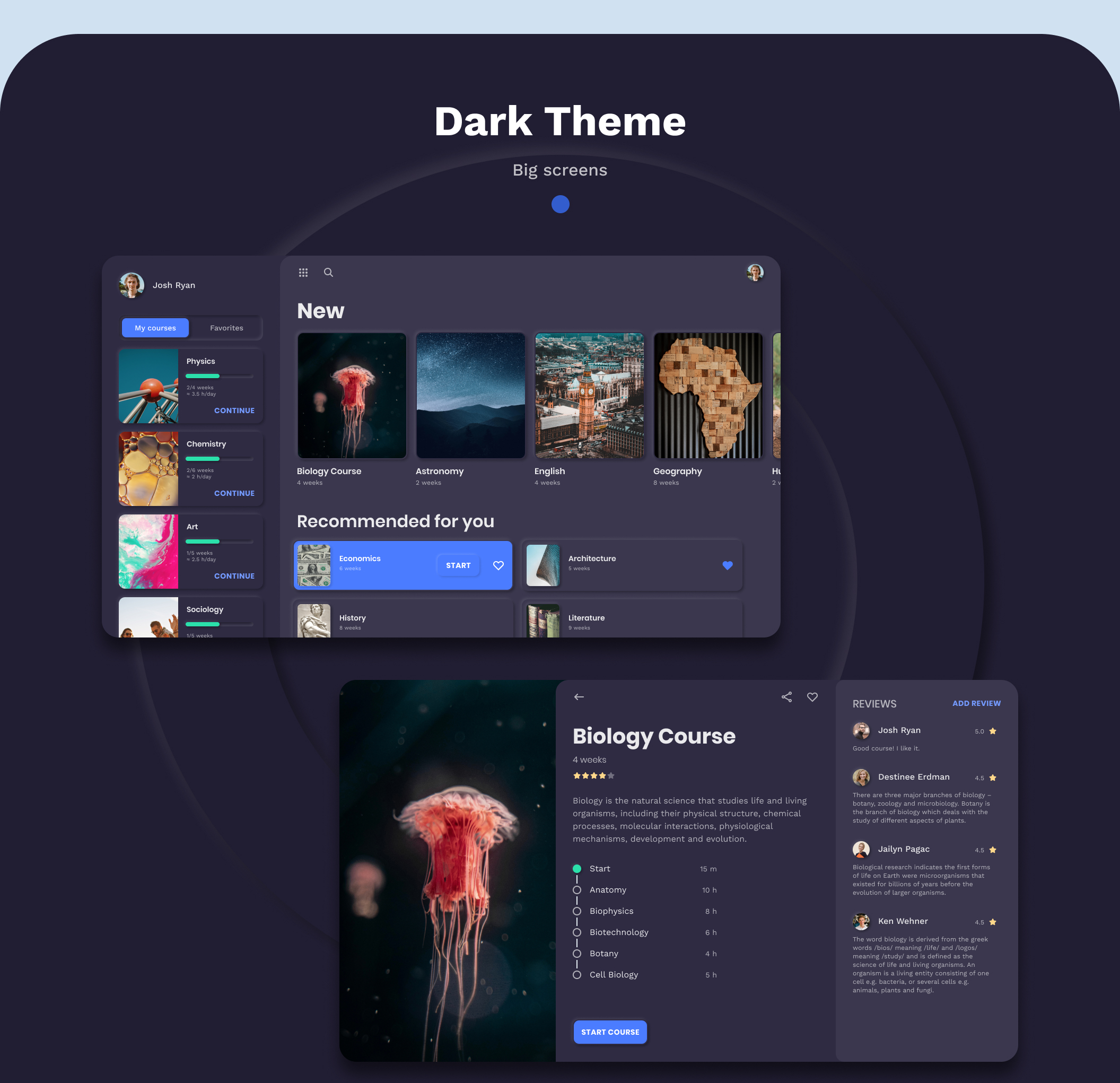1120x1083 pixels.
Task: Click the back arrow on Biology Course
Action: [579, 697]
